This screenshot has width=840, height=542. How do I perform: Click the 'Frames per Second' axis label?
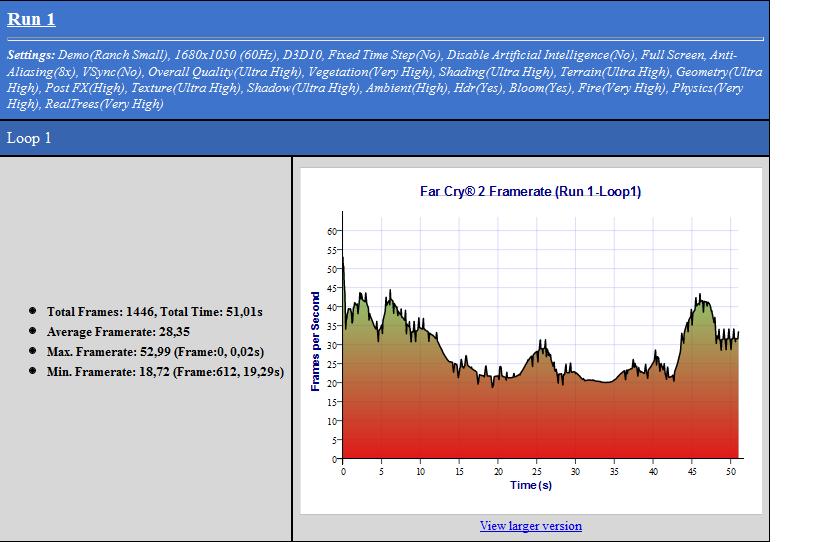315,341
